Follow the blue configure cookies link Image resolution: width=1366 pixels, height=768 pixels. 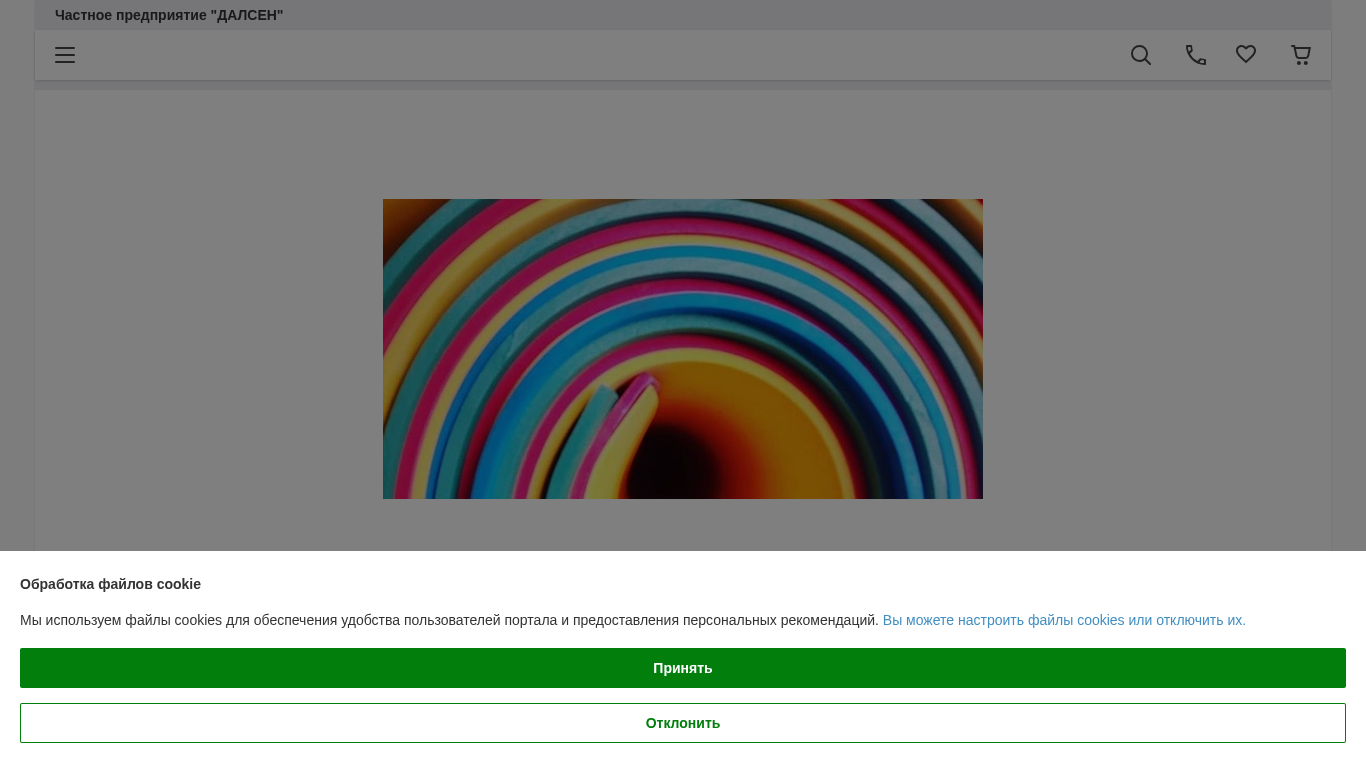(1063, 620)
